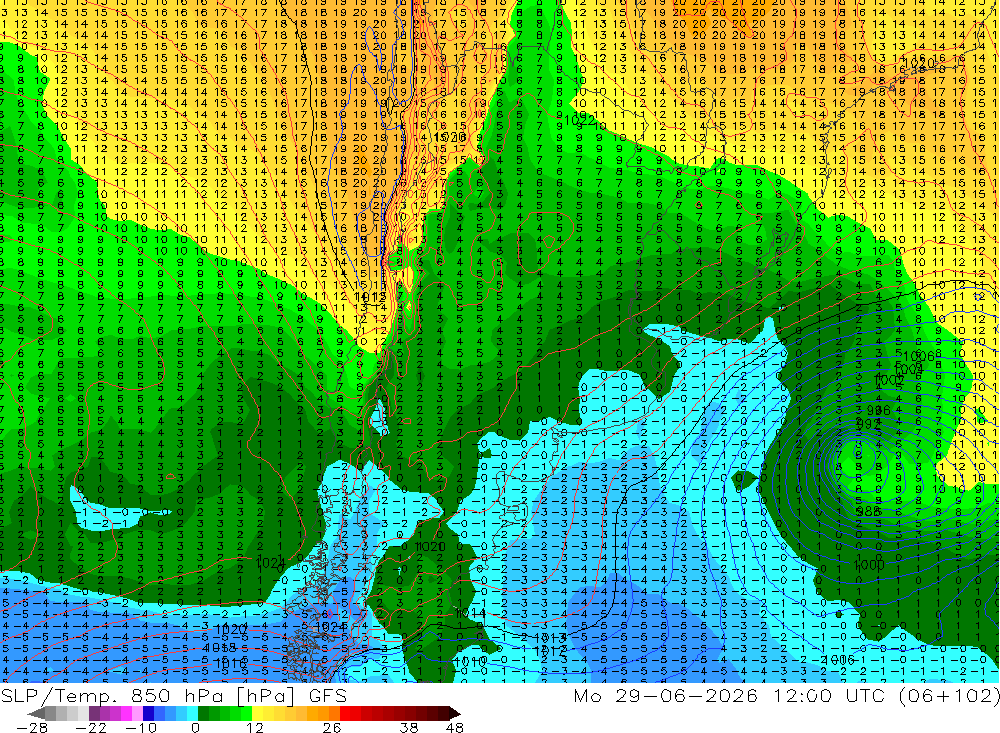The image size is (1000, 733).
Task: Click the colorbar label "38"
Action: click(409, 728)
